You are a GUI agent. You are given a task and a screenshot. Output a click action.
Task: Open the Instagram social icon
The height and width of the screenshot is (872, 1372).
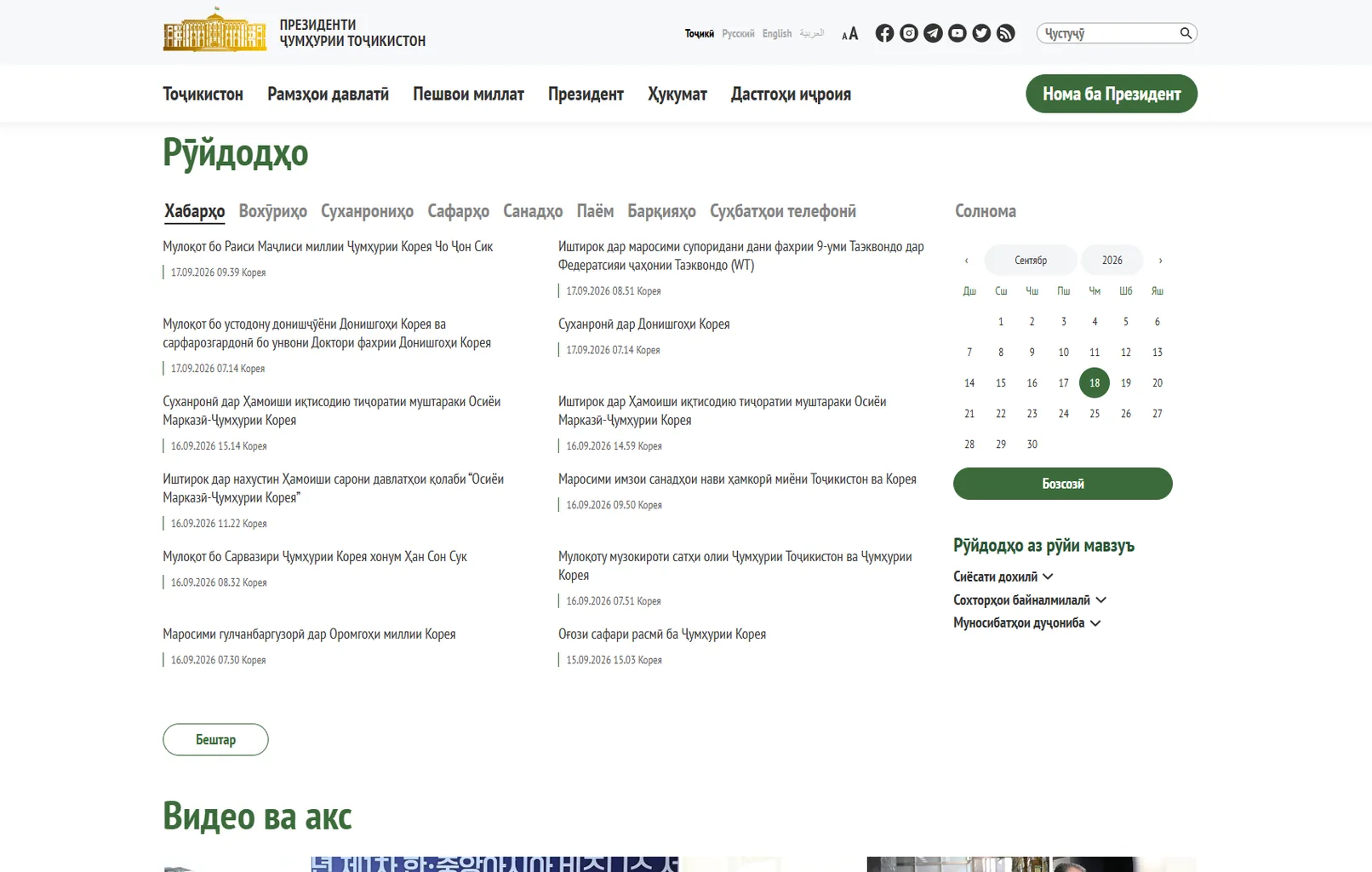coord(909,33)
